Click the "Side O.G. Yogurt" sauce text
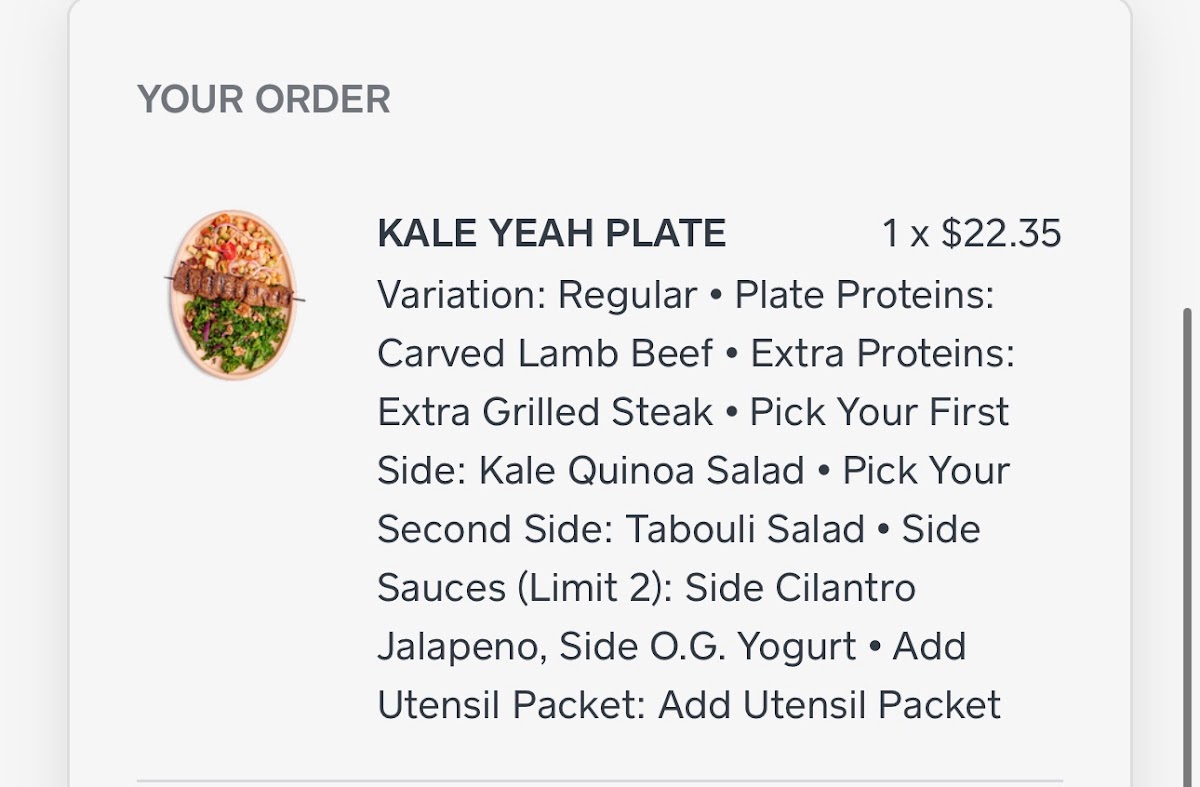This screenshot has width=1200, height=787. click(x=707, y=646)
